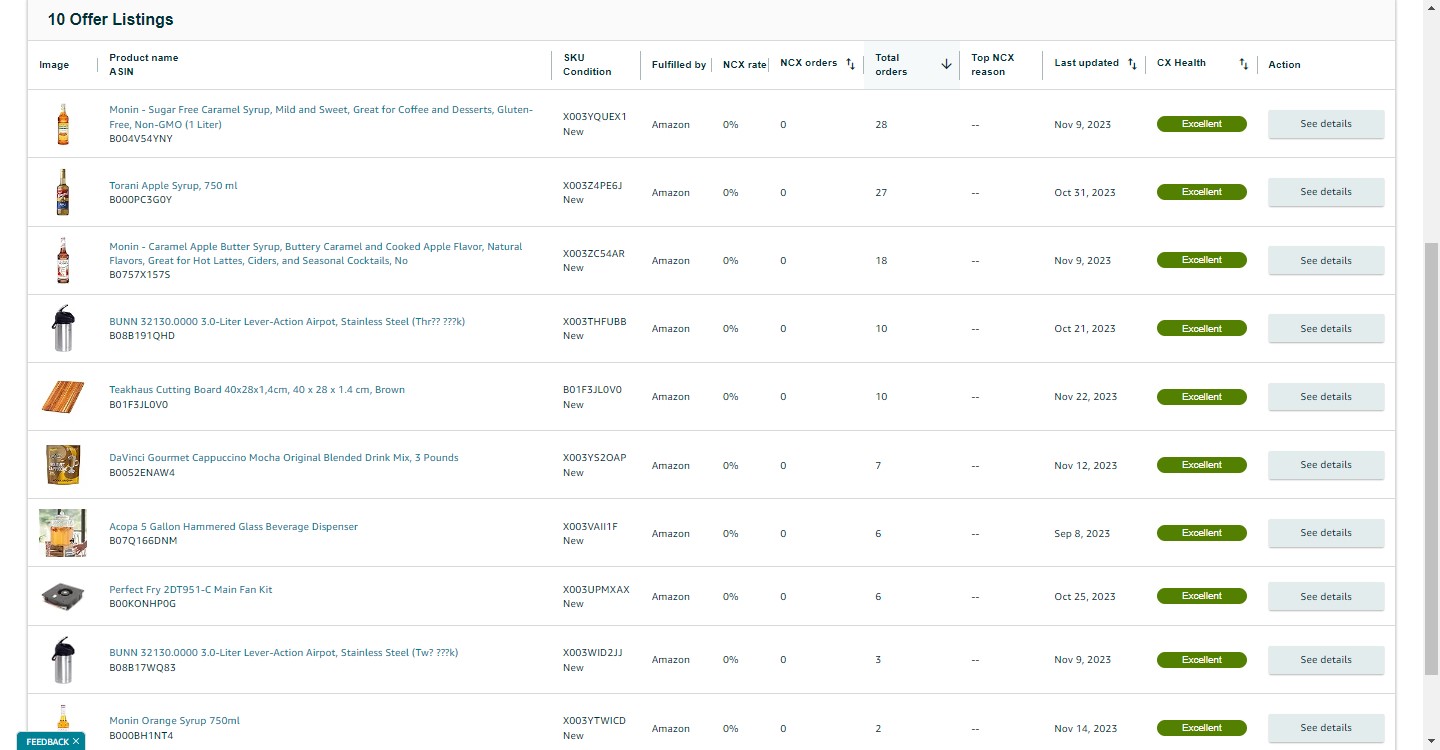Click the BUNN Airpot image for ASIN B08B17WQ83
1440x750 pixels.
click(x=63, y=660)
